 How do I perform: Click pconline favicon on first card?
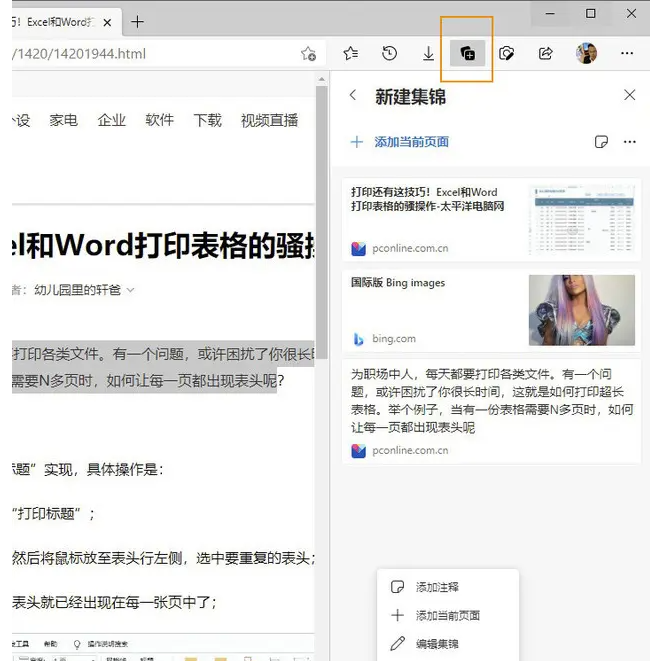[358, 249]
